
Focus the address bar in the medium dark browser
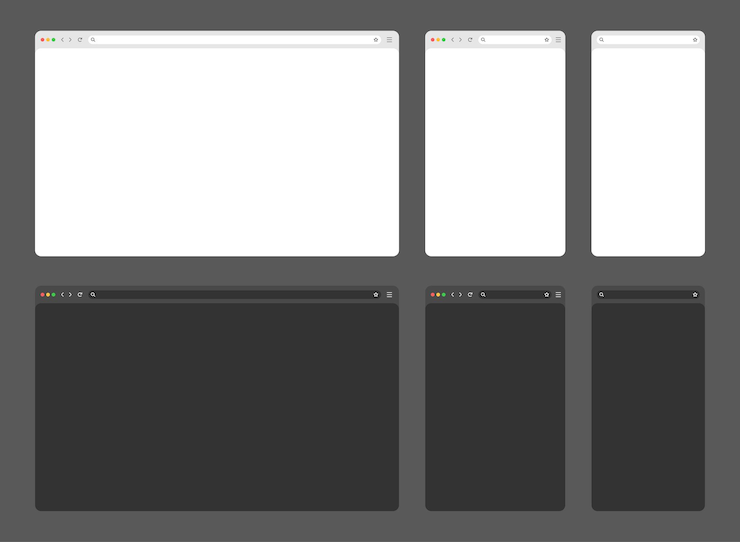click(515, 295)
